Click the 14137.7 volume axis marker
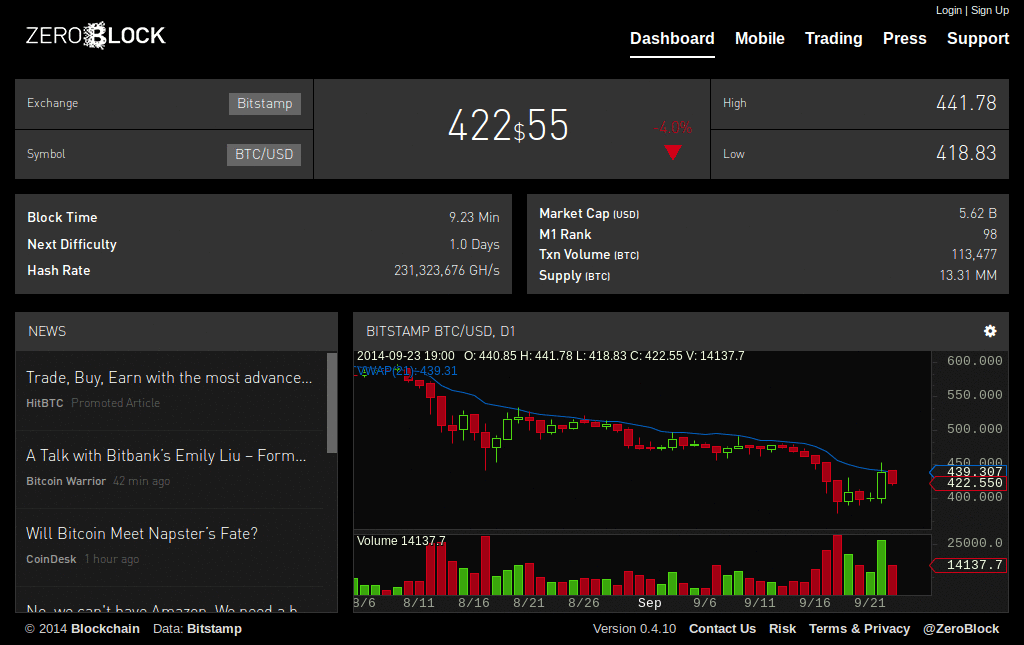 point(970,565)
